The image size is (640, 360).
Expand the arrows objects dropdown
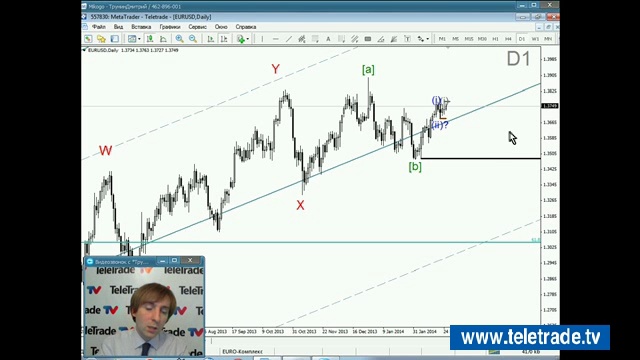(x=427, y=39)
